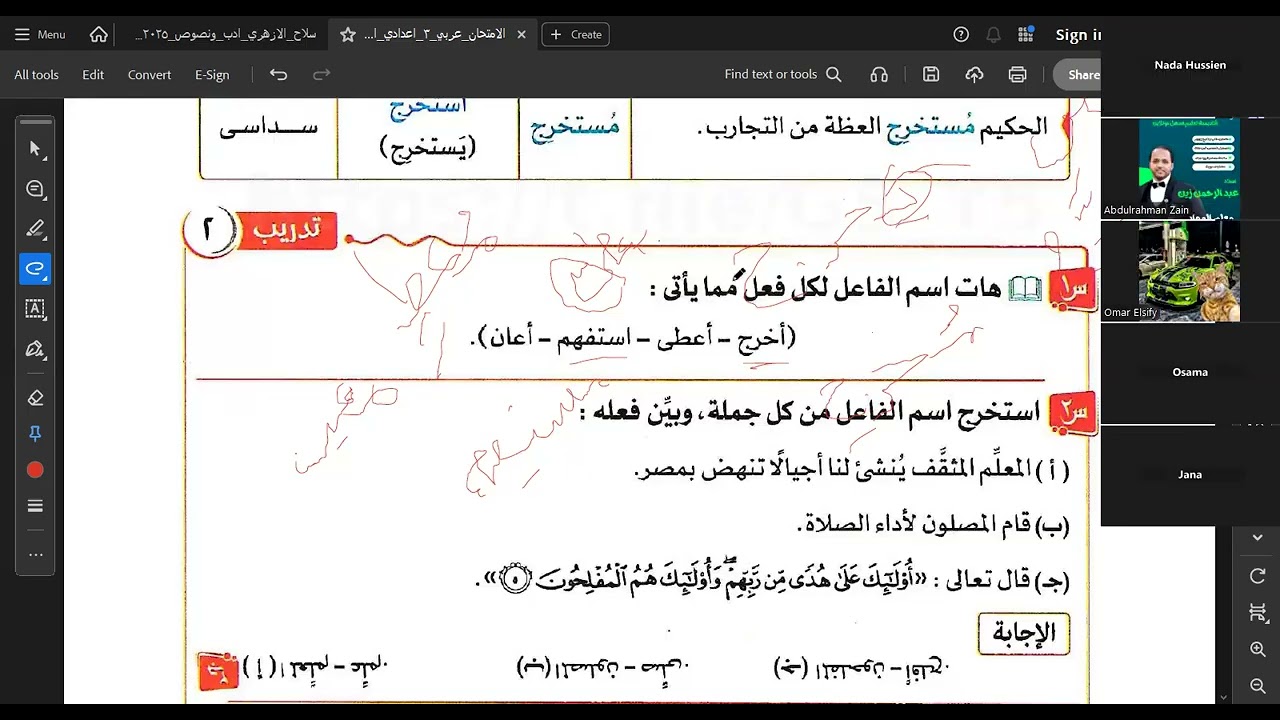The width and height of the screenshot is (1280, 720).
Task: Click the scrollbar down arrow at the document bottom
Action: coord(1224,697)
